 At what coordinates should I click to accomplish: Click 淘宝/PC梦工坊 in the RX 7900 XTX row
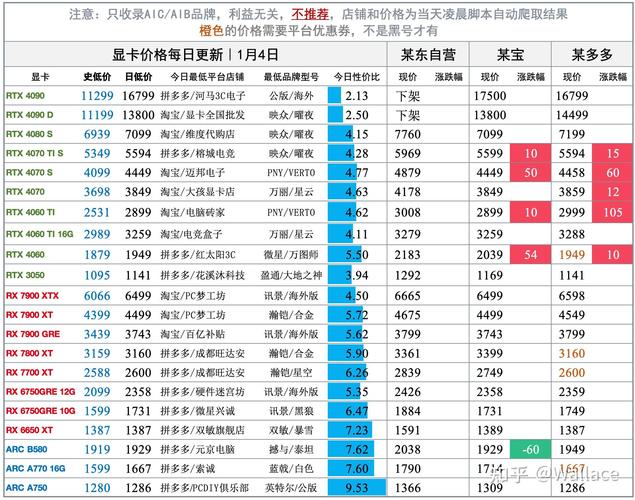click(x=193, y=296)
